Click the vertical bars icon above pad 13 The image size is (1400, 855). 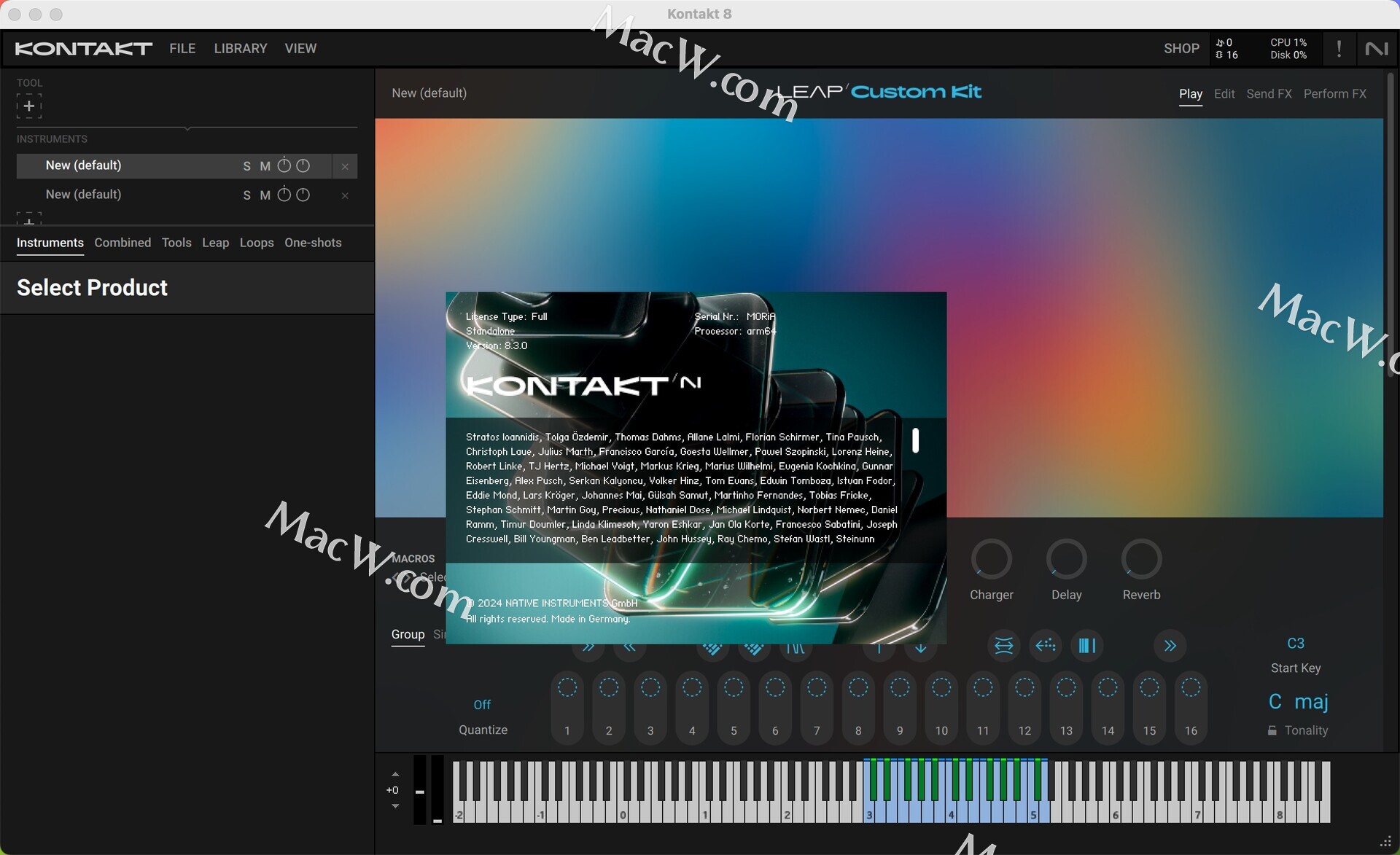(1087, 646)
